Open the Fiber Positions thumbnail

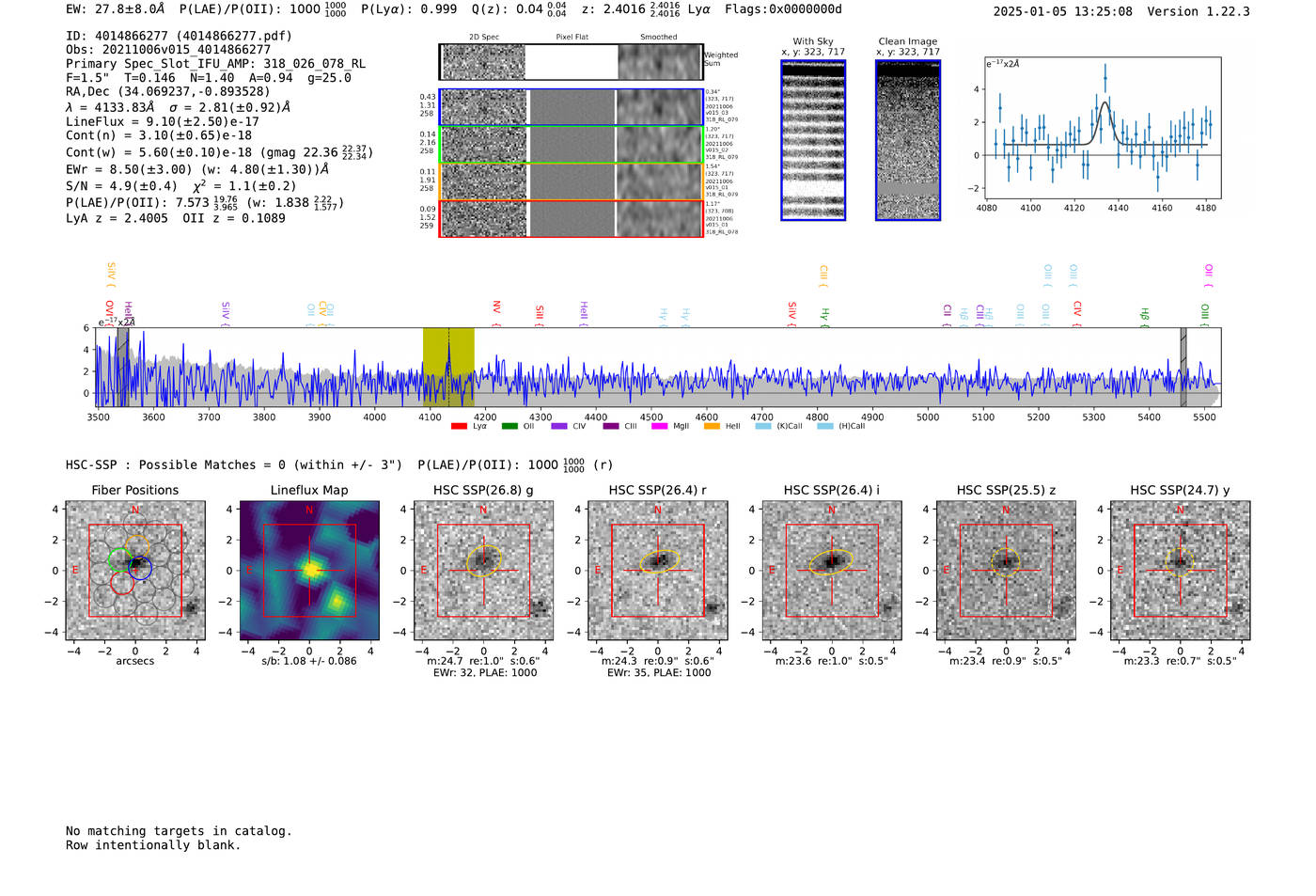click(x=135, y=571)
